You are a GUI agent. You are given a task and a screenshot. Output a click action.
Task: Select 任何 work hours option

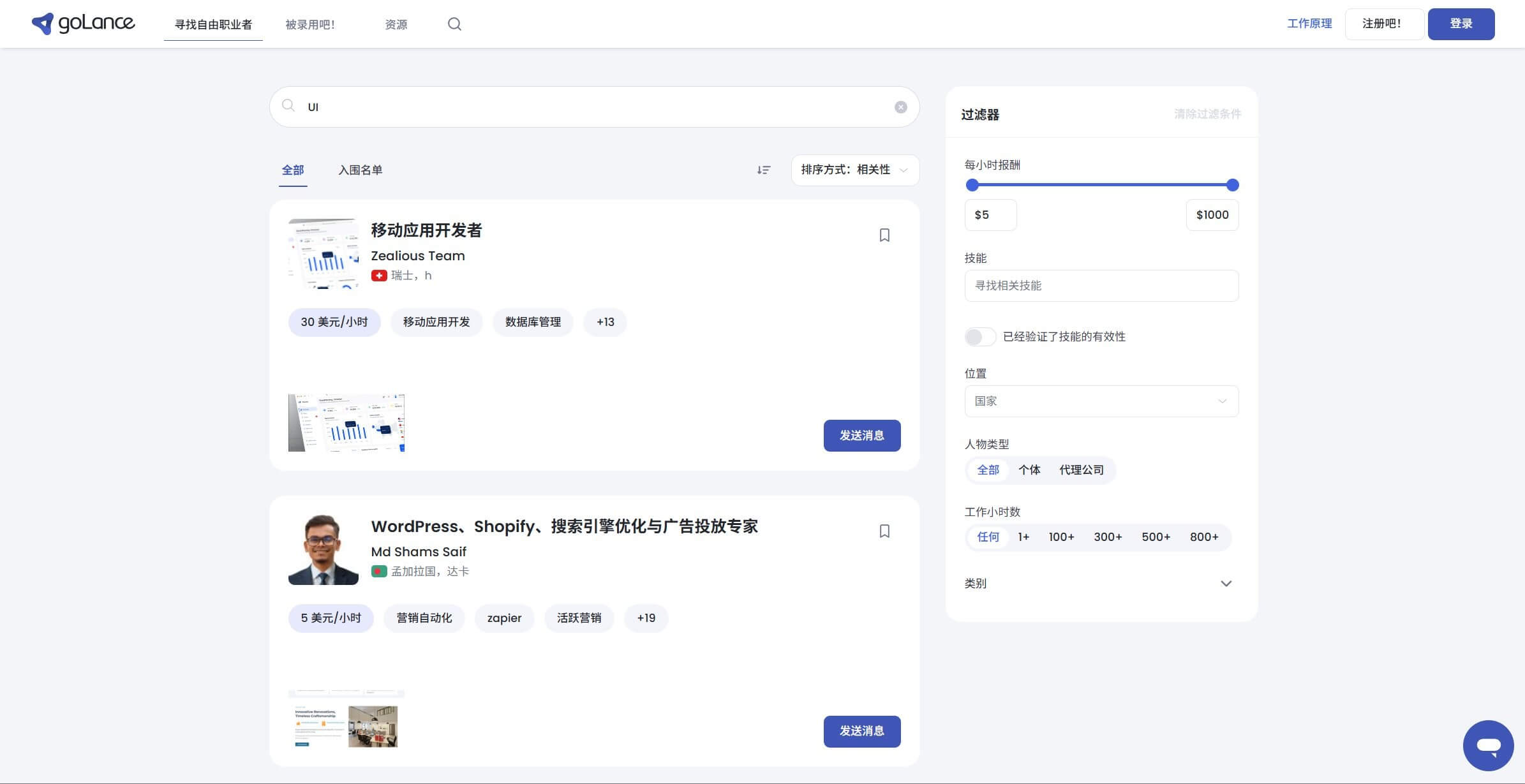(988, 537)
